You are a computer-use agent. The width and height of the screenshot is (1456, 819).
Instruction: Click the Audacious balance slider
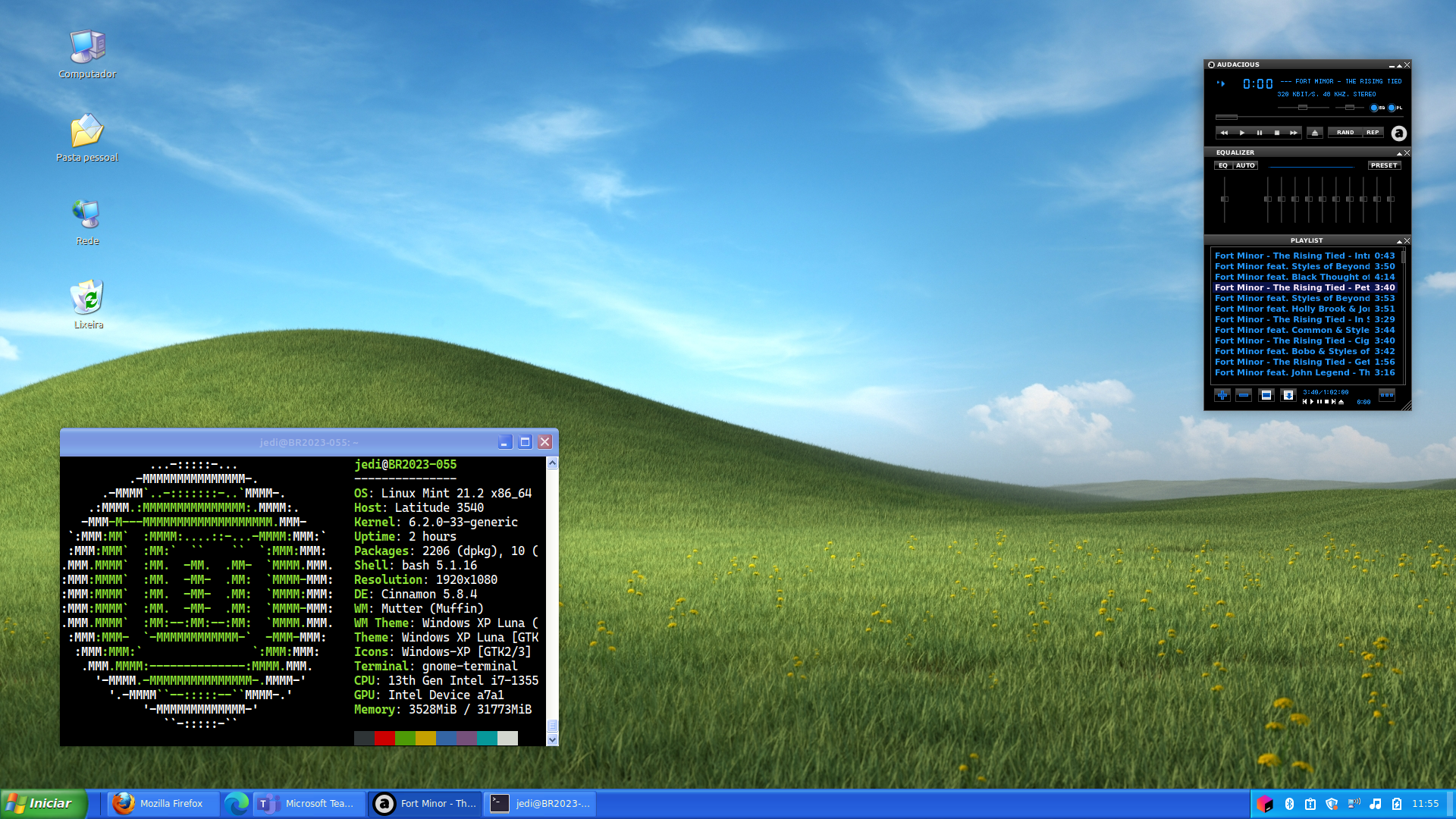click(x=1350, y=108)
